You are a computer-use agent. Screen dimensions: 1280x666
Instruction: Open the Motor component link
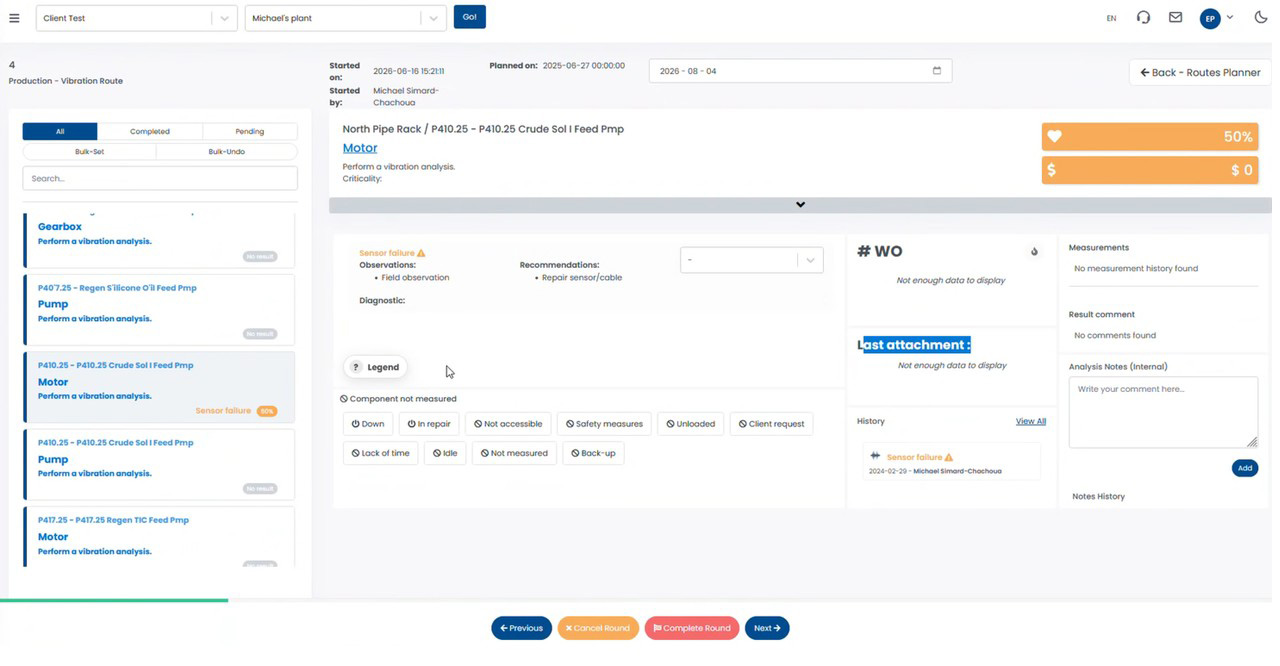360,148
